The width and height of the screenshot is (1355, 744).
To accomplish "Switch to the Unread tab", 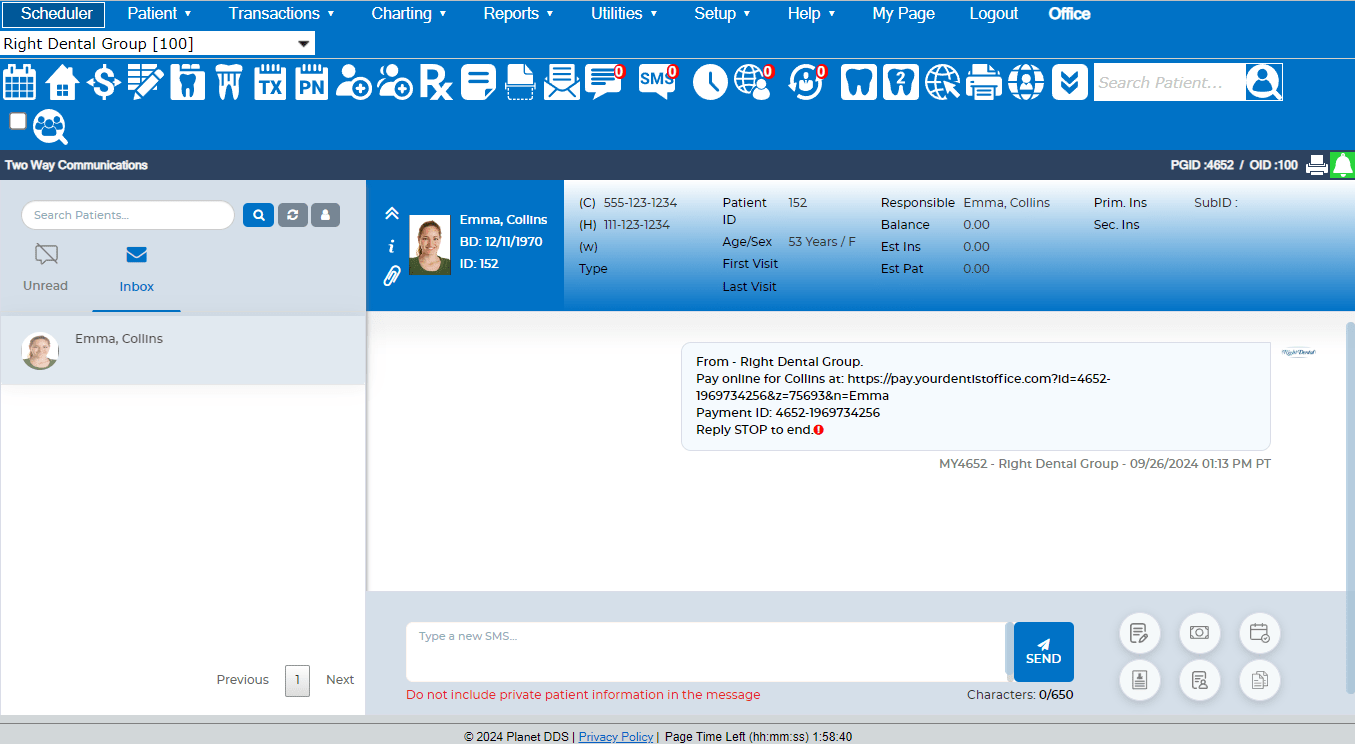I will pyautogui.click(x=46, y=267).
